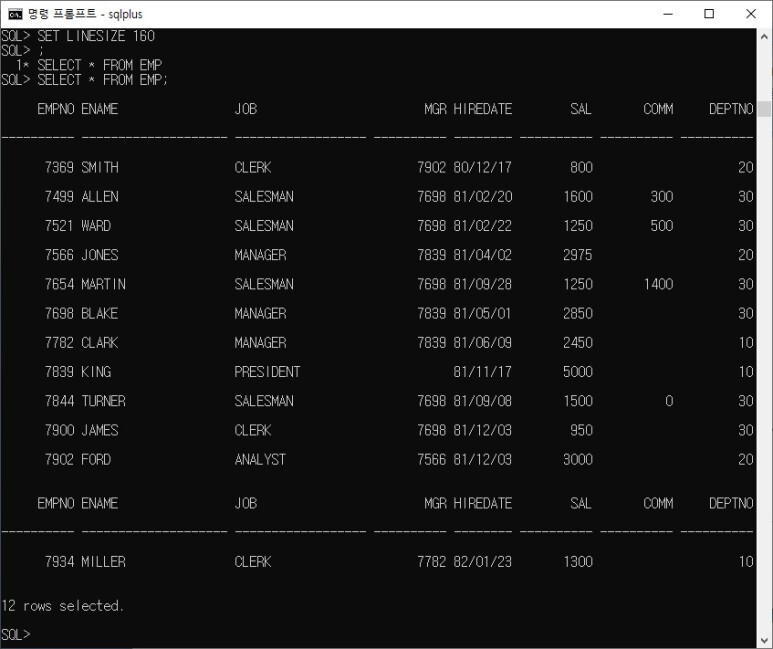The height and width of the screenshot is (649, 773).
Task: Click commission value 300
Action: pyautogui.click(x=662, y=197)
